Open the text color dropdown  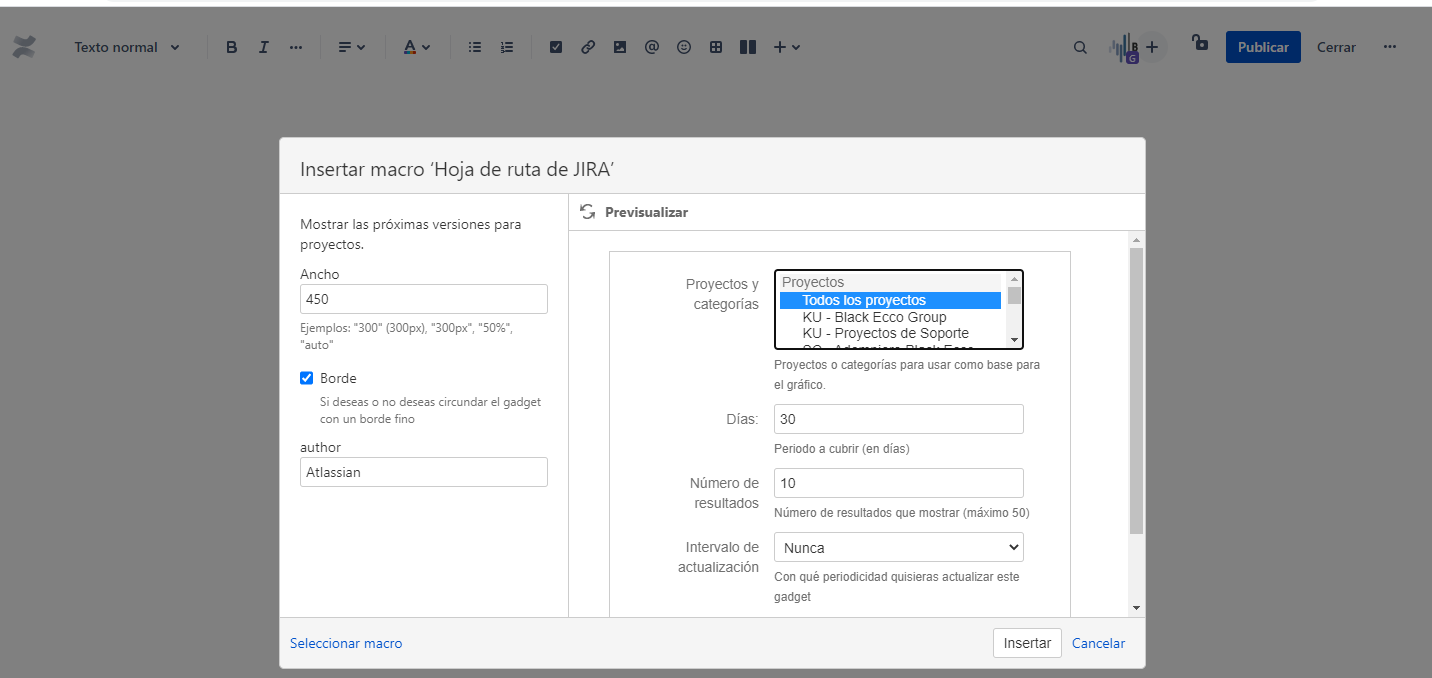(x=416, y=47)
